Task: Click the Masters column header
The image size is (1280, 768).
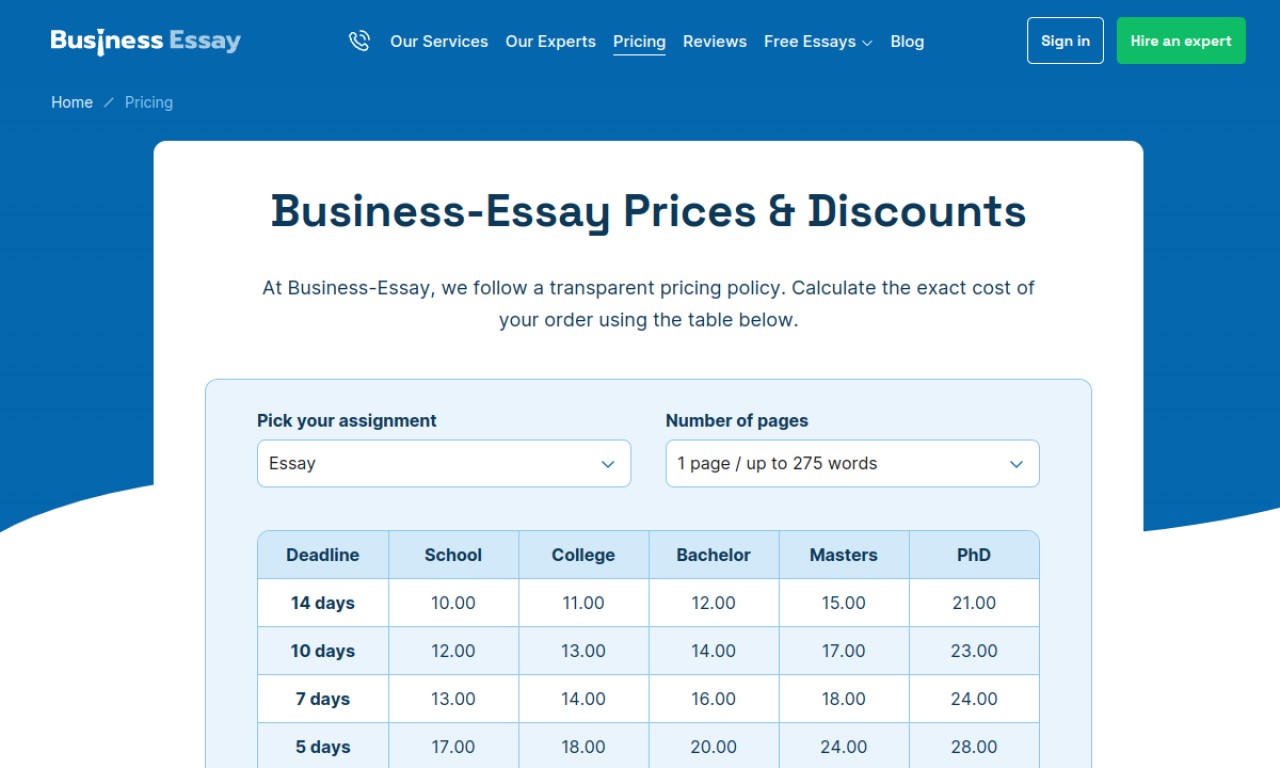Action: 844,555
